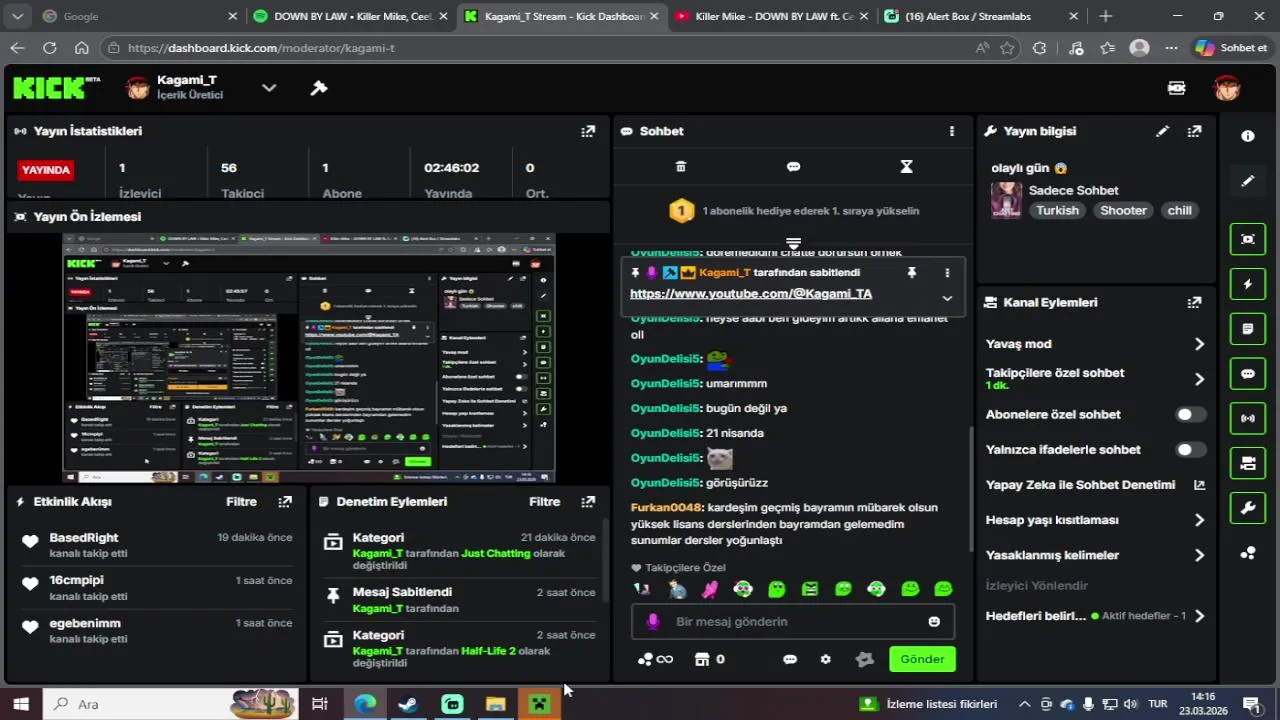Pop out the Etkinlik Akışı panel
The width and height of the screenshot is (1280, 720).
[285, 502]
